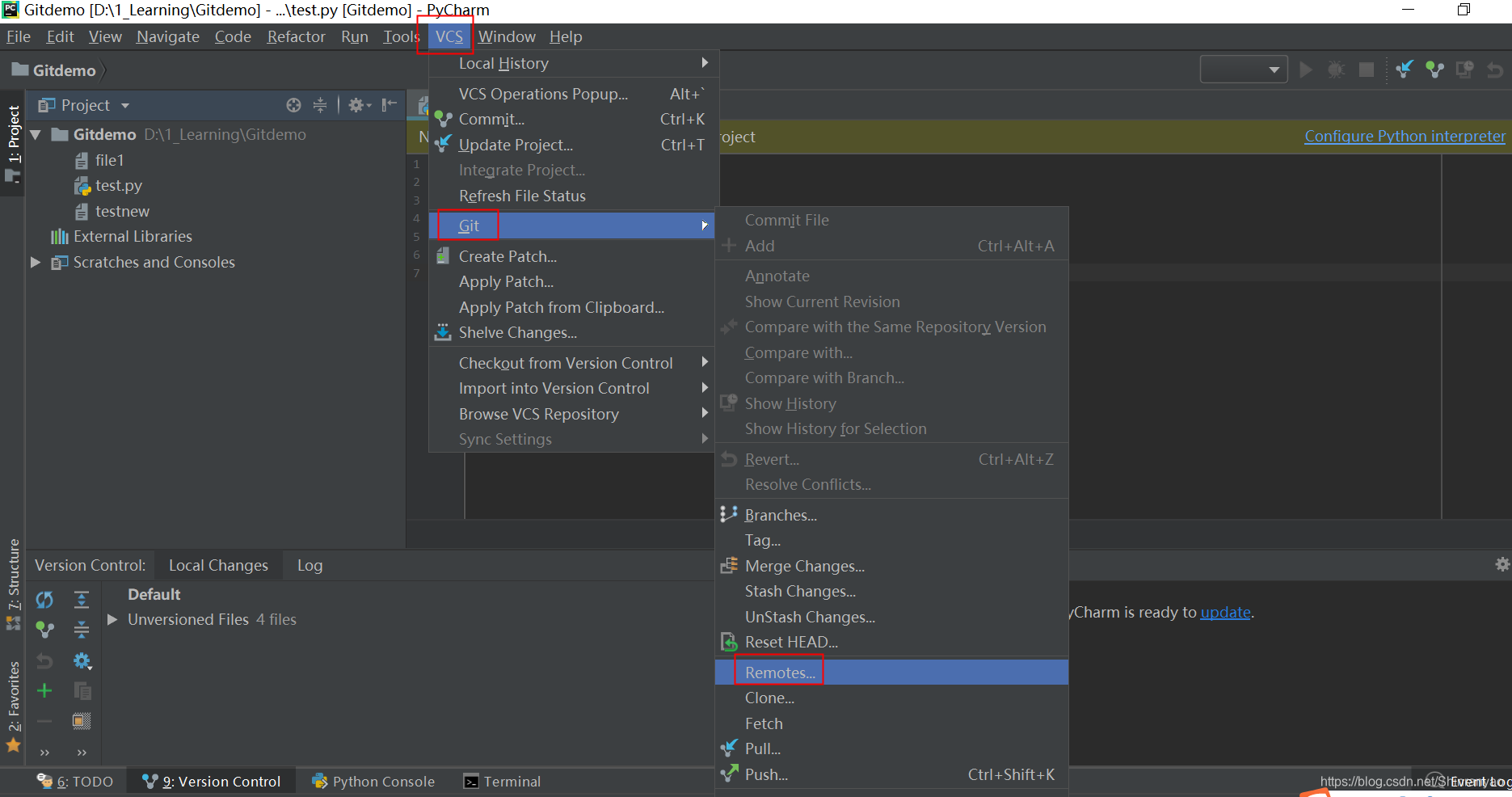Click the Commit toolbar icon with the green dot
The height and width of the screenshot is (797, 1512).
[x=1434, y=70]
